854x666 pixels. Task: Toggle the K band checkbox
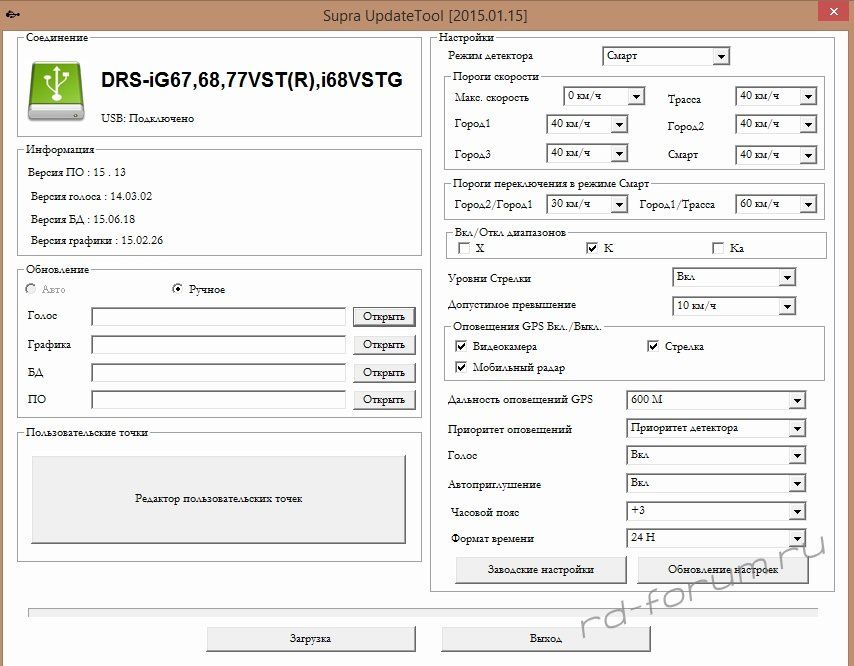(592, 248)
